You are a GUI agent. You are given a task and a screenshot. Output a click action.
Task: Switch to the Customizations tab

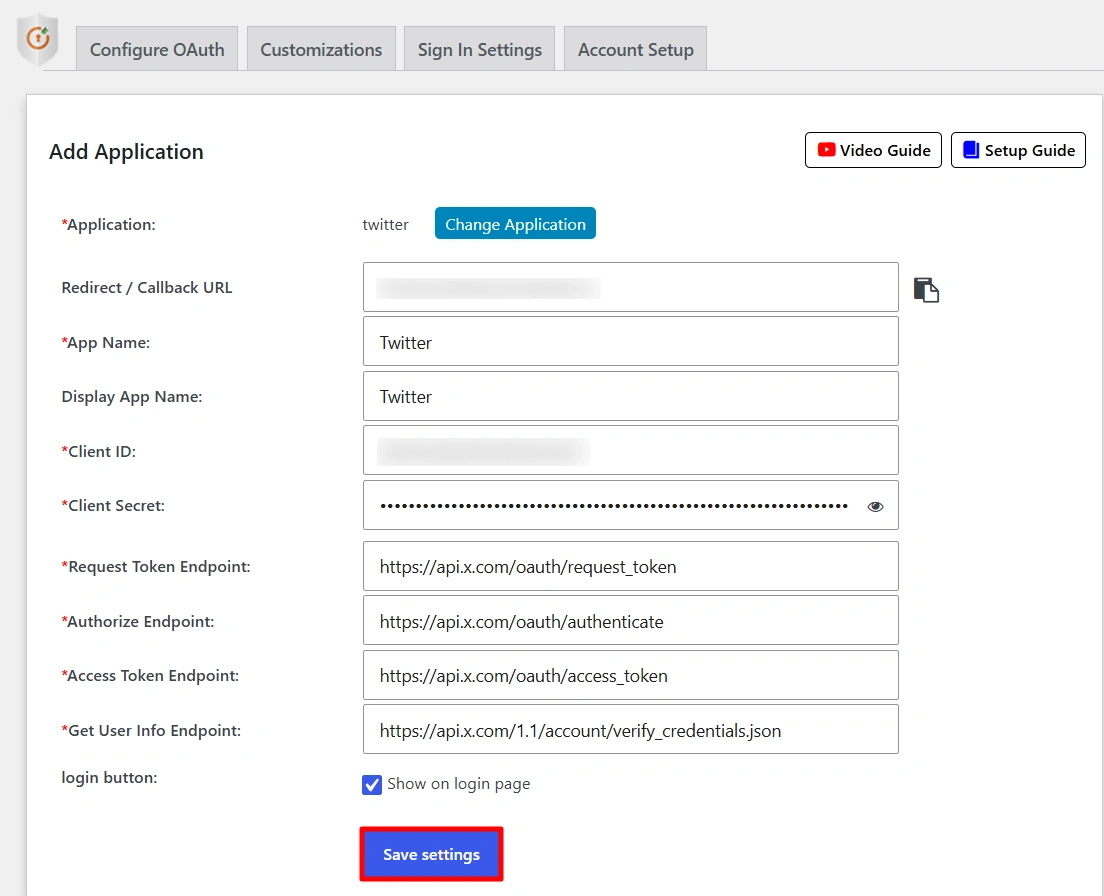[321, 49]
